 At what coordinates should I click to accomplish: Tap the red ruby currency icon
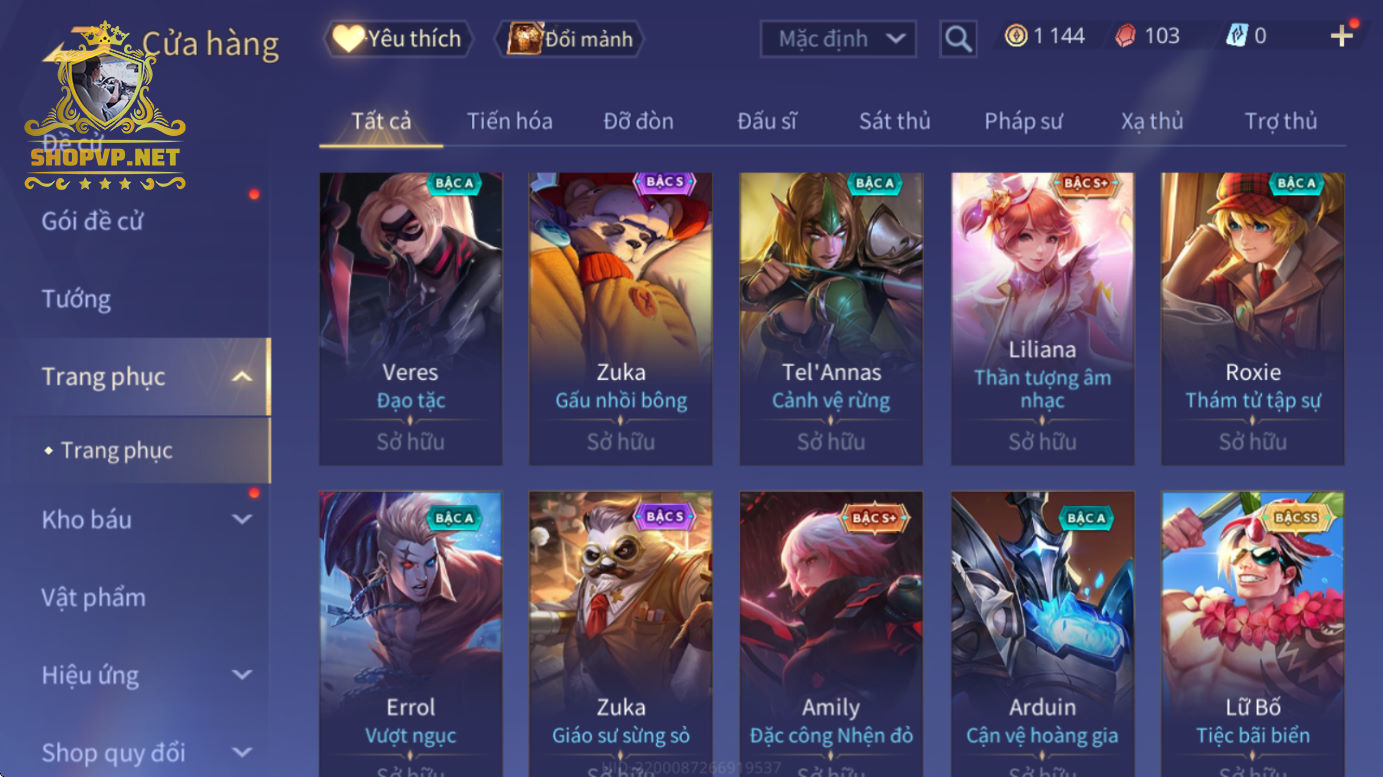pyautogui.click(x=1126, y=36)
